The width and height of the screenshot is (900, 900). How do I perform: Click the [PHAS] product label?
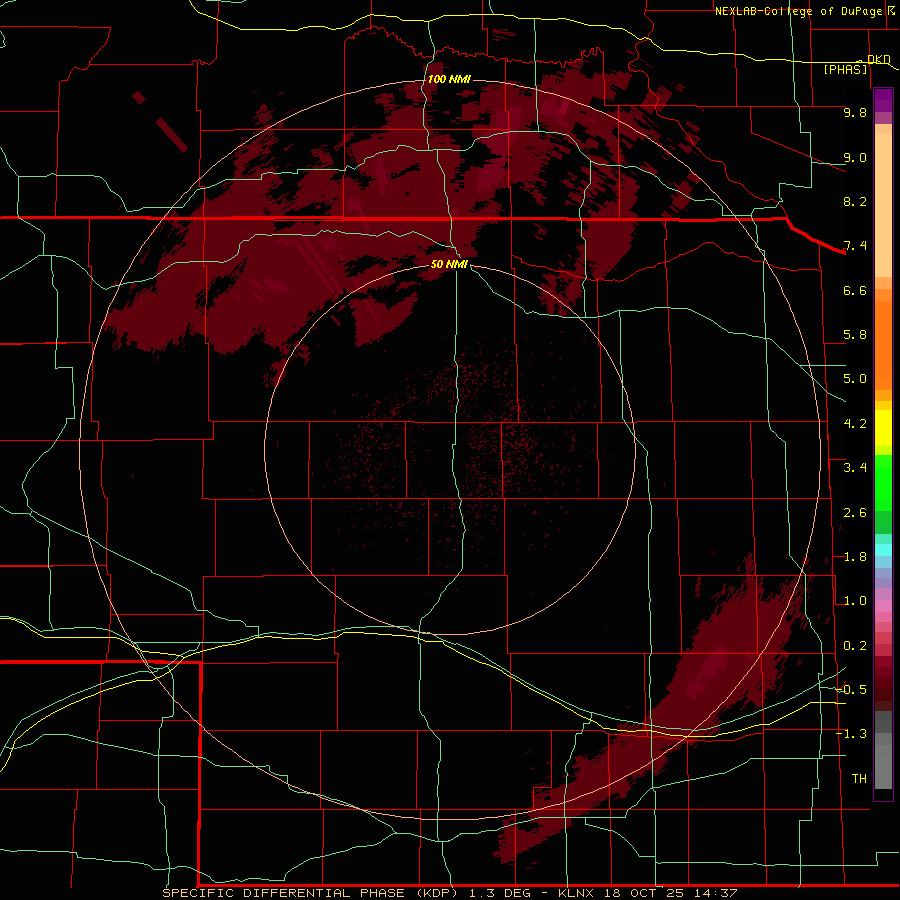tap(845, 69)
